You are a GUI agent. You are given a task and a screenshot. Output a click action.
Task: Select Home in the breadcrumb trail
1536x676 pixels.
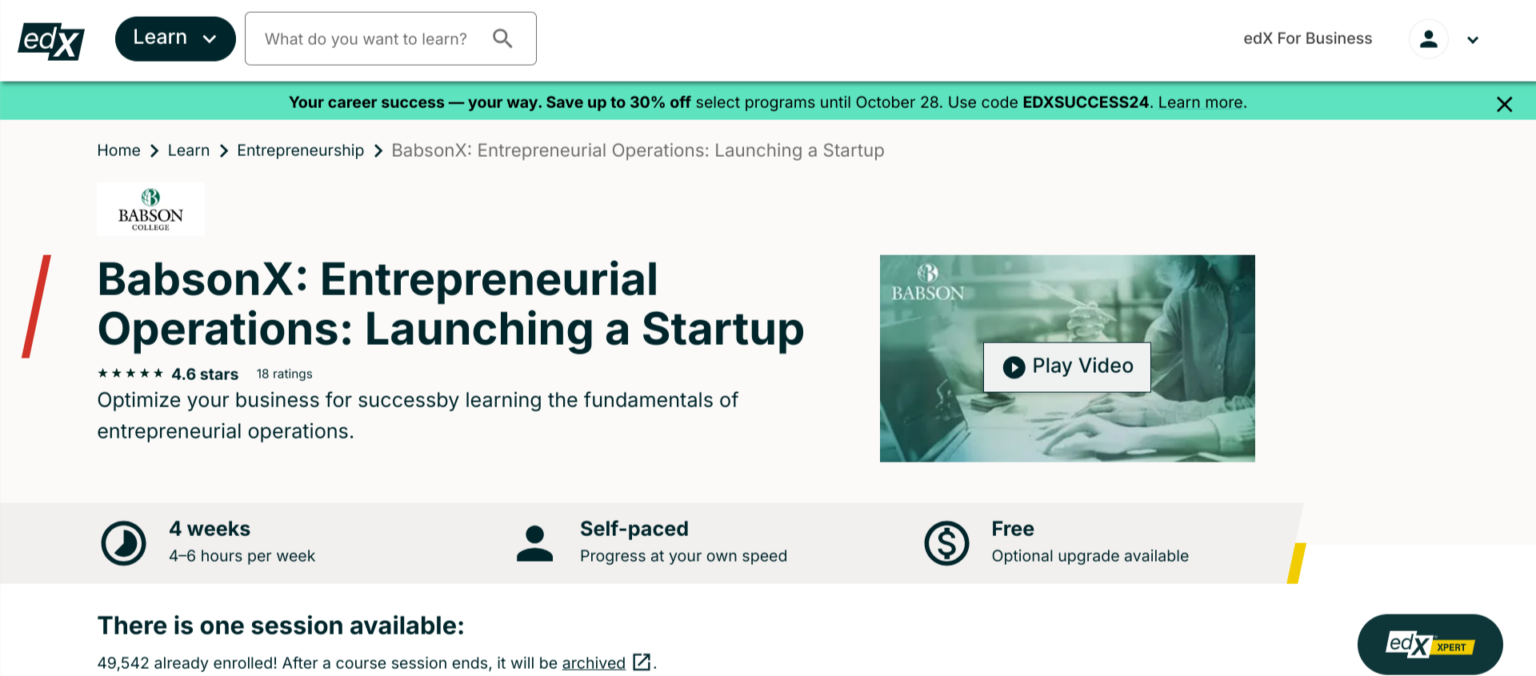click(118, 150)
